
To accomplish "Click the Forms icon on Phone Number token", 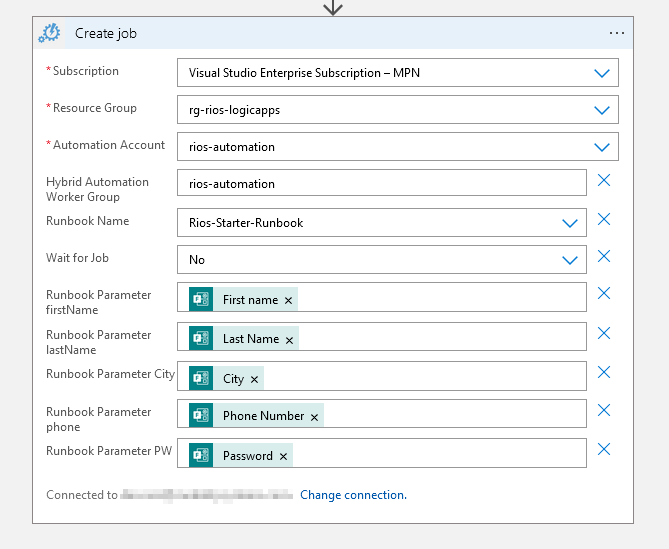I will point(201,415).
